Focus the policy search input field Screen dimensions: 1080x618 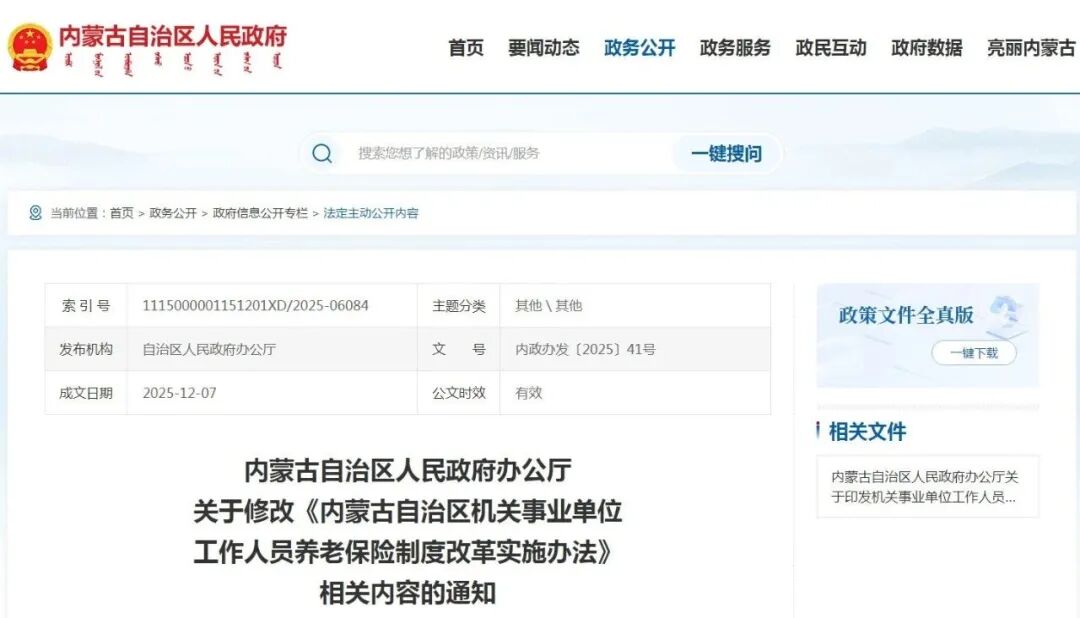500,153
